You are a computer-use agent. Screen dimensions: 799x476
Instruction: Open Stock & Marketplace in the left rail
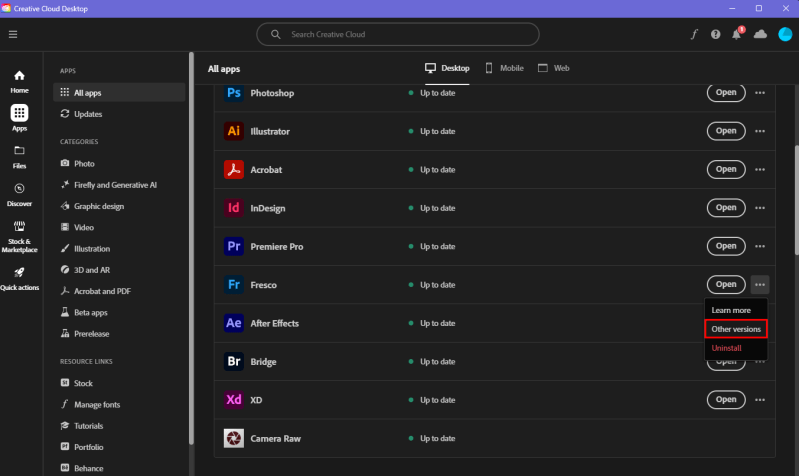coord(19,237)
